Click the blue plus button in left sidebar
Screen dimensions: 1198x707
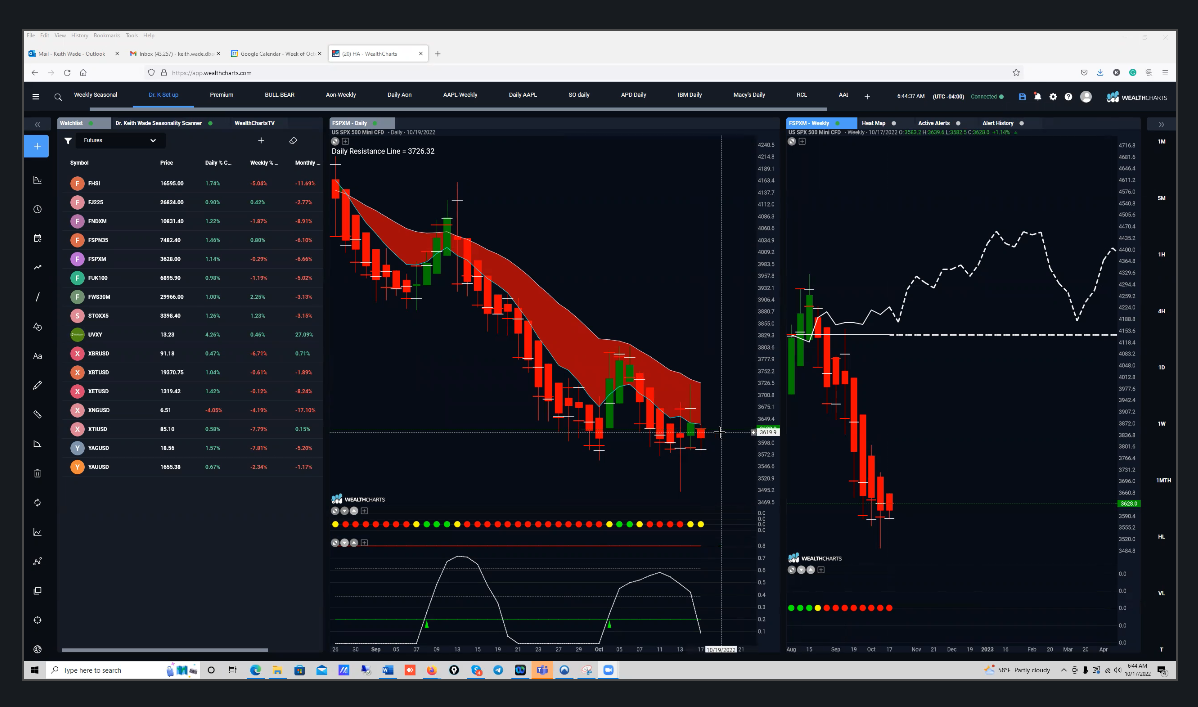point(37,146)
